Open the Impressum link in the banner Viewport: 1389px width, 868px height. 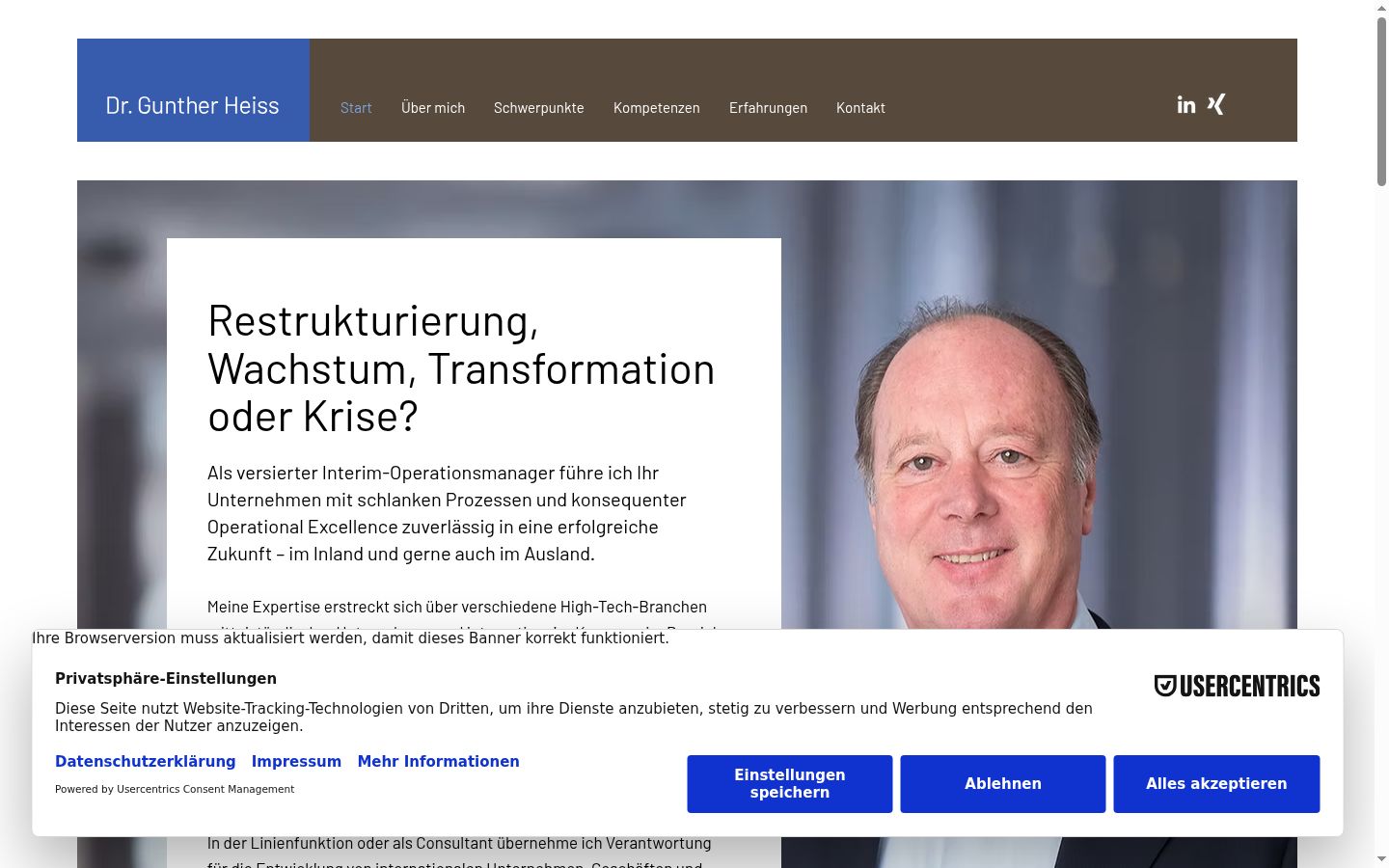point(296,762)
